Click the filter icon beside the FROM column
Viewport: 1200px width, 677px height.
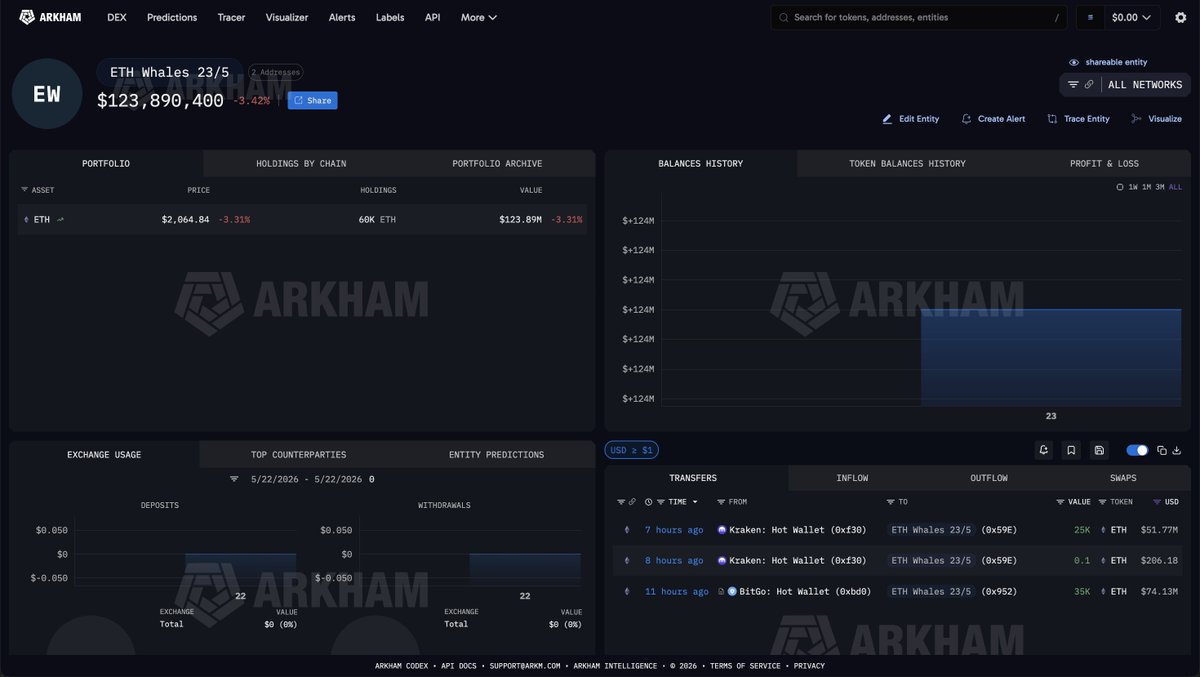[721, 502]
